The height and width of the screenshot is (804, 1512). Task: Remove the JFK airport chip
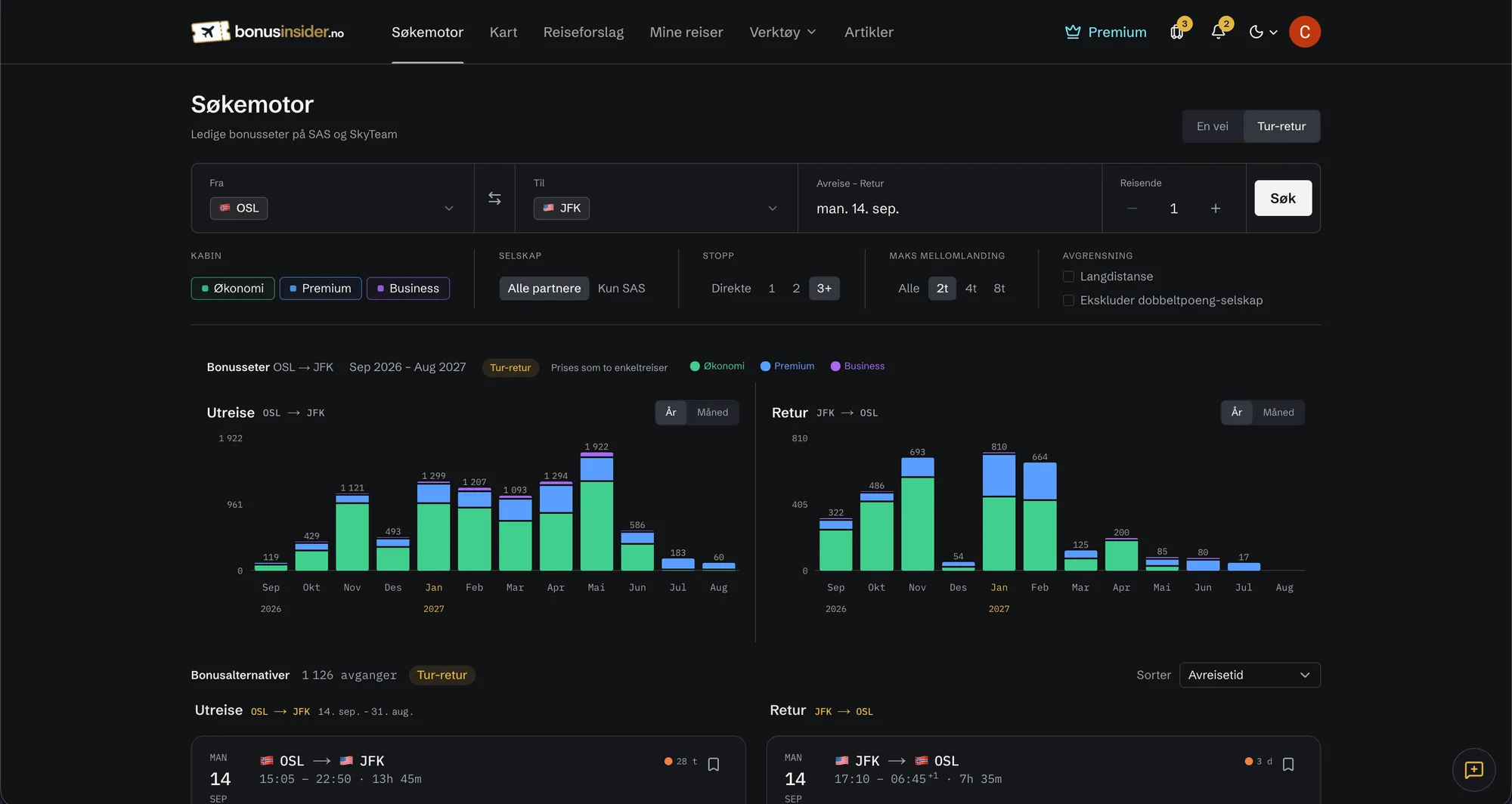tap(562, 208)
